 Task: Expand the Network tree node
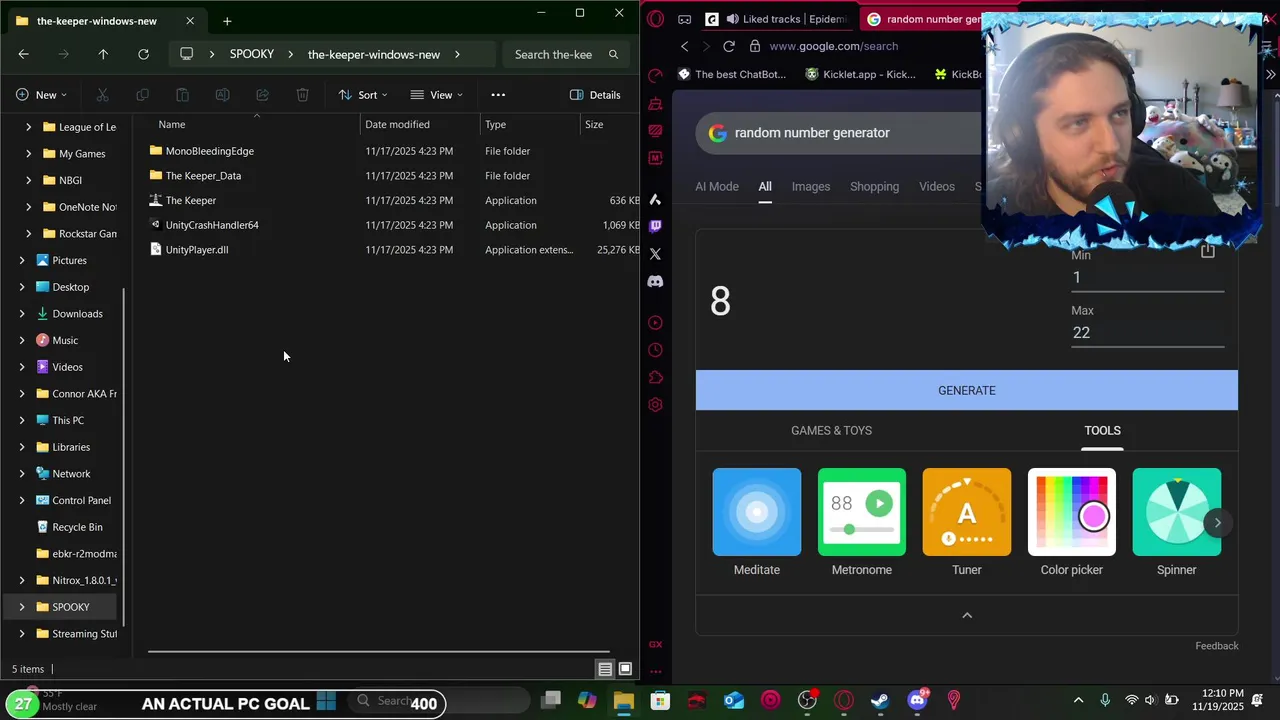(22, 474)
